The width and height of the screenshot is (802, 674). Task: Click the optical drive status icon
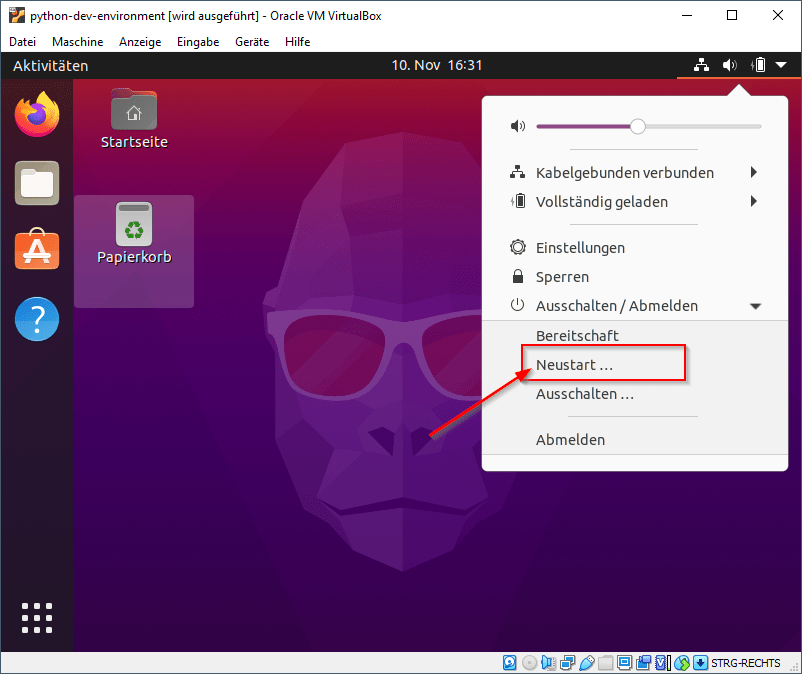pos(528,662)
